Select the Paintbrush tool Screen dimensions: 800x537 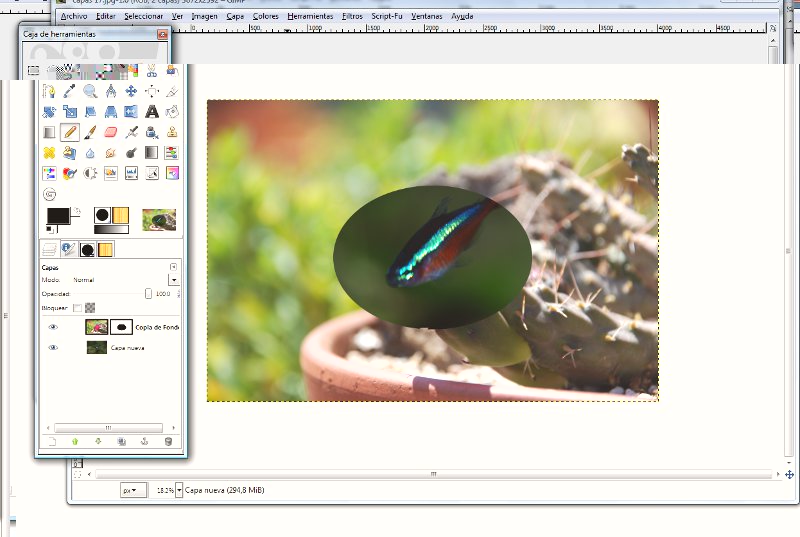(x=90, y=132)
